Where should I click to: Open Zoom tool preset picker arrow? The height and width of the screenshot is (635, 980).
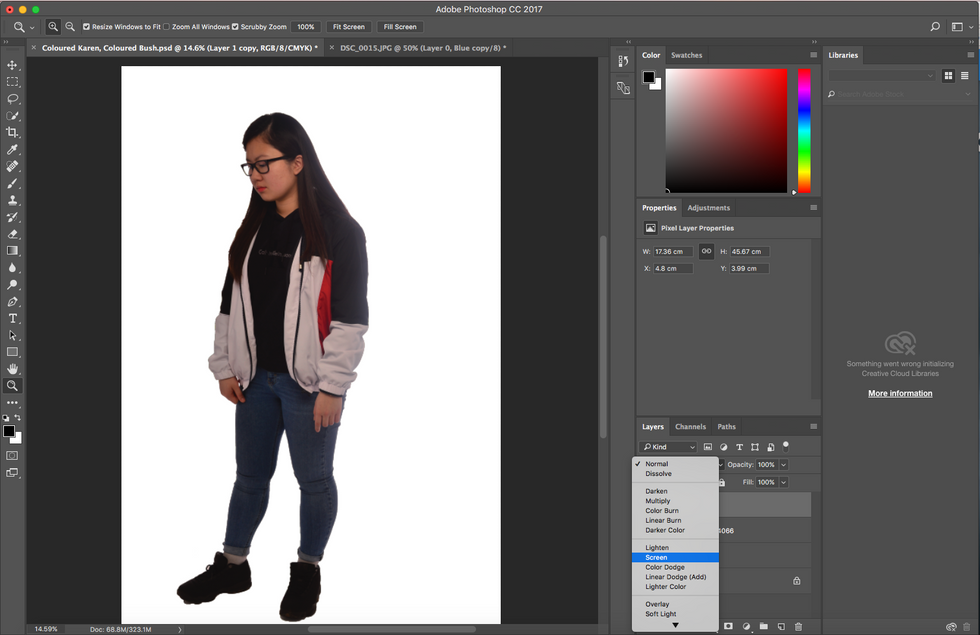[32, 28]
